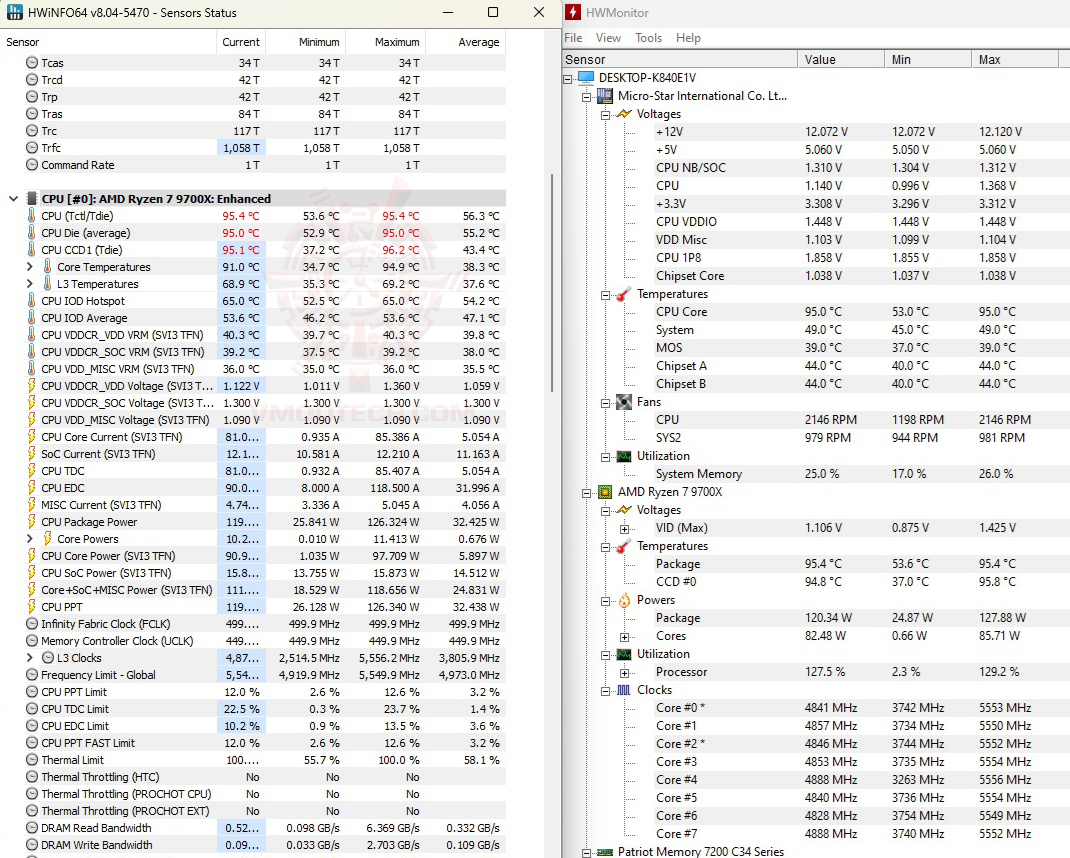Click the HWMonitor lightning bolt title icon
1070x858 pixels.
[573, 12]
